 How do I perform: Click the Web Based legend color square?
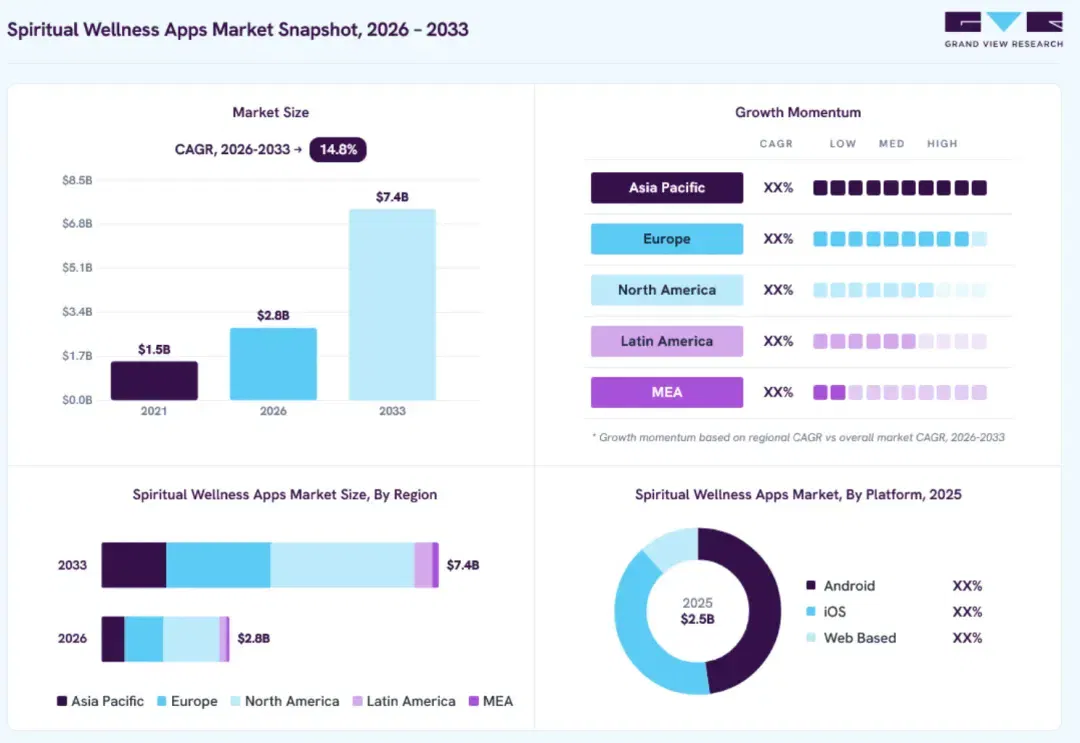pos(811,638)
